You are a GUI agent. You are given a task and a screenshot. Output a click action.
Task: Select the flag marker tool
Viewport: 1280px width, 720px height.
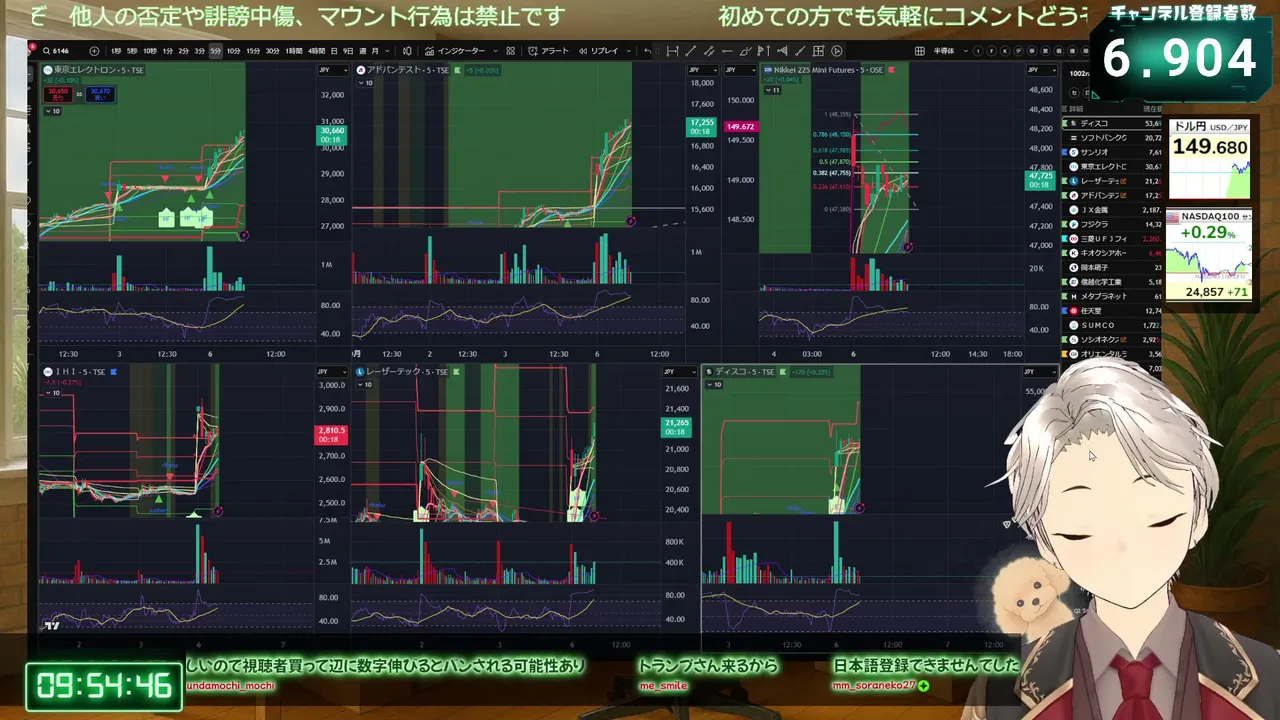coord(764,51)
